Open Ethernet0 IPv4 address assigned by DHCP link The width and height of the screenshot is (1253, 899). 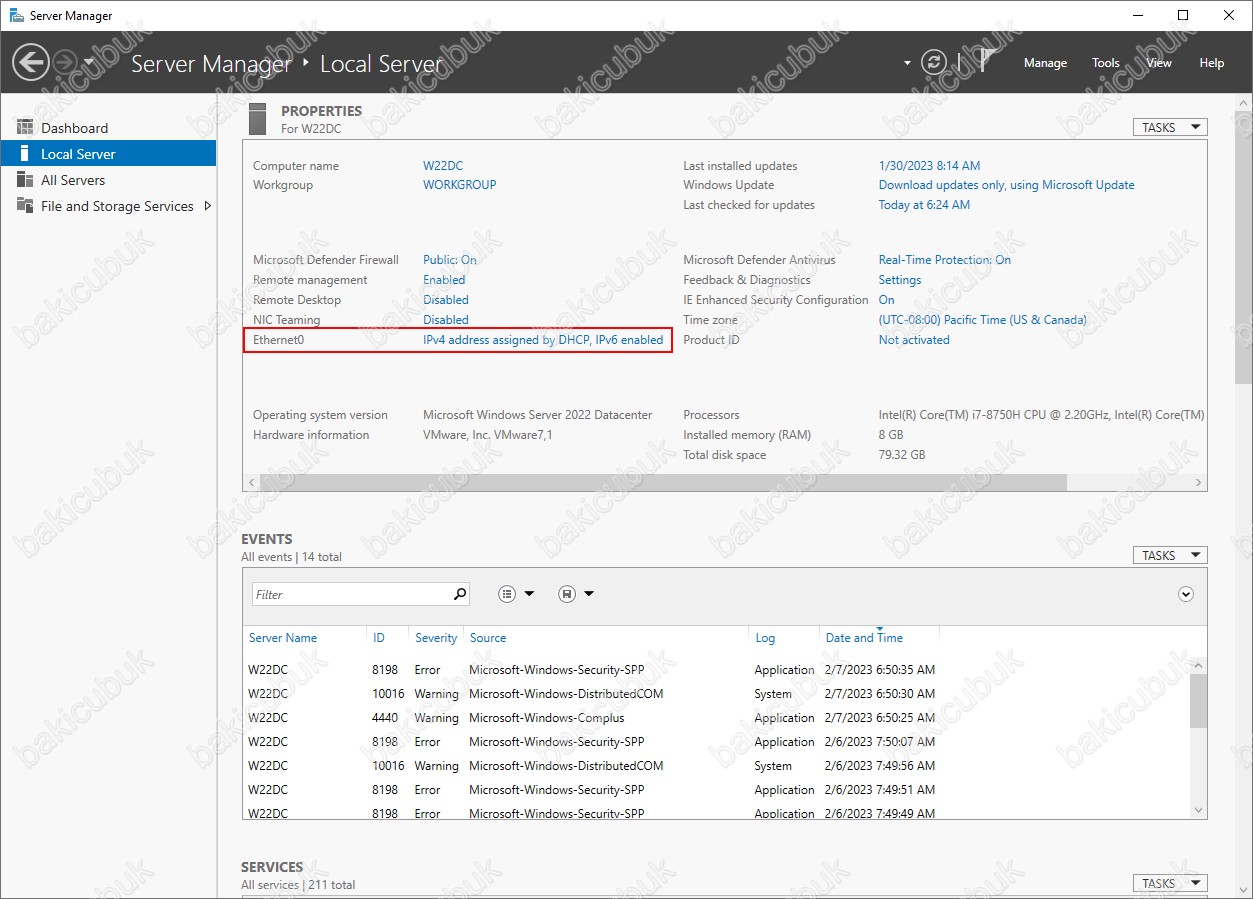pos(543,340)
